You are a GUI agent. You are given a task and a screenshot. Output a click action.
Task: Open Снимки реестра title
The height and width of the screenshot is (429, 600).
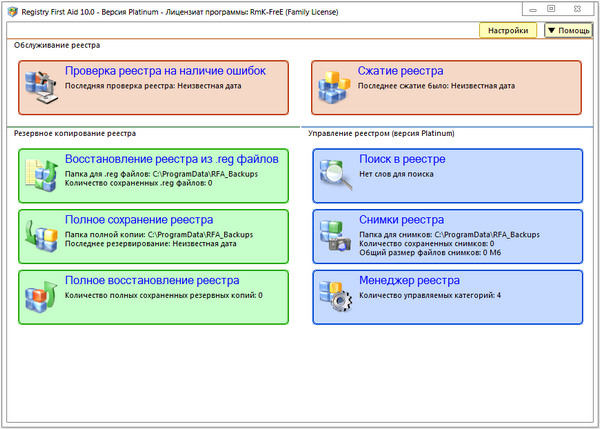(401, 219)
